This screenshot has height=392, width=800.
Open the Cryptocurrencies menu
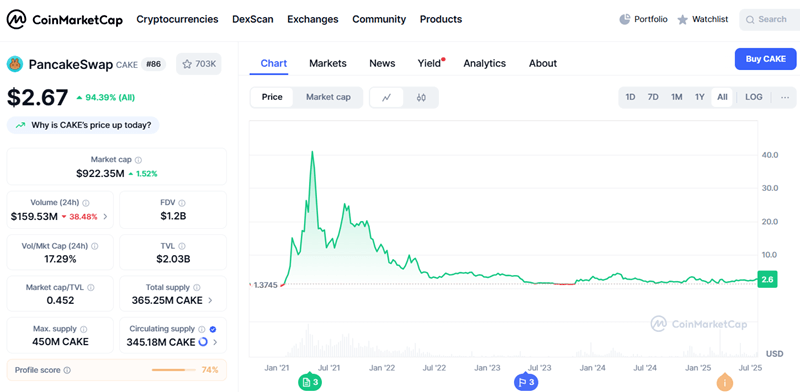[x=177, y=19]
